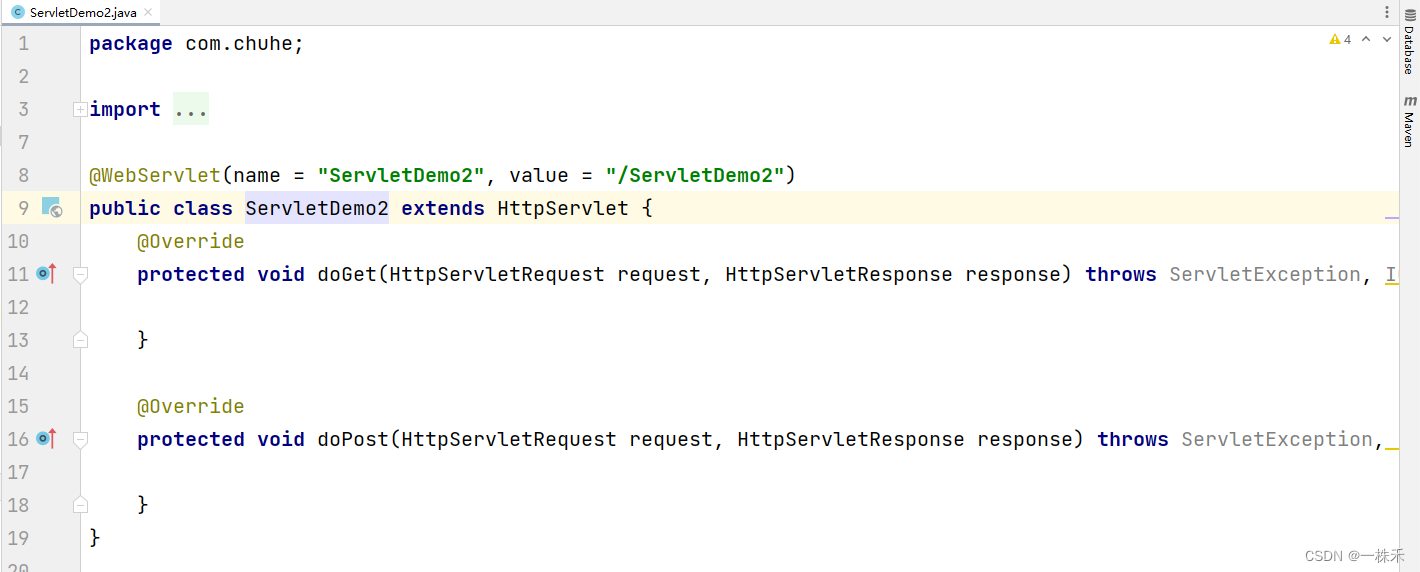
Task: Click the override gutter icon beside doGet line 11
Action: click(46, 273)
